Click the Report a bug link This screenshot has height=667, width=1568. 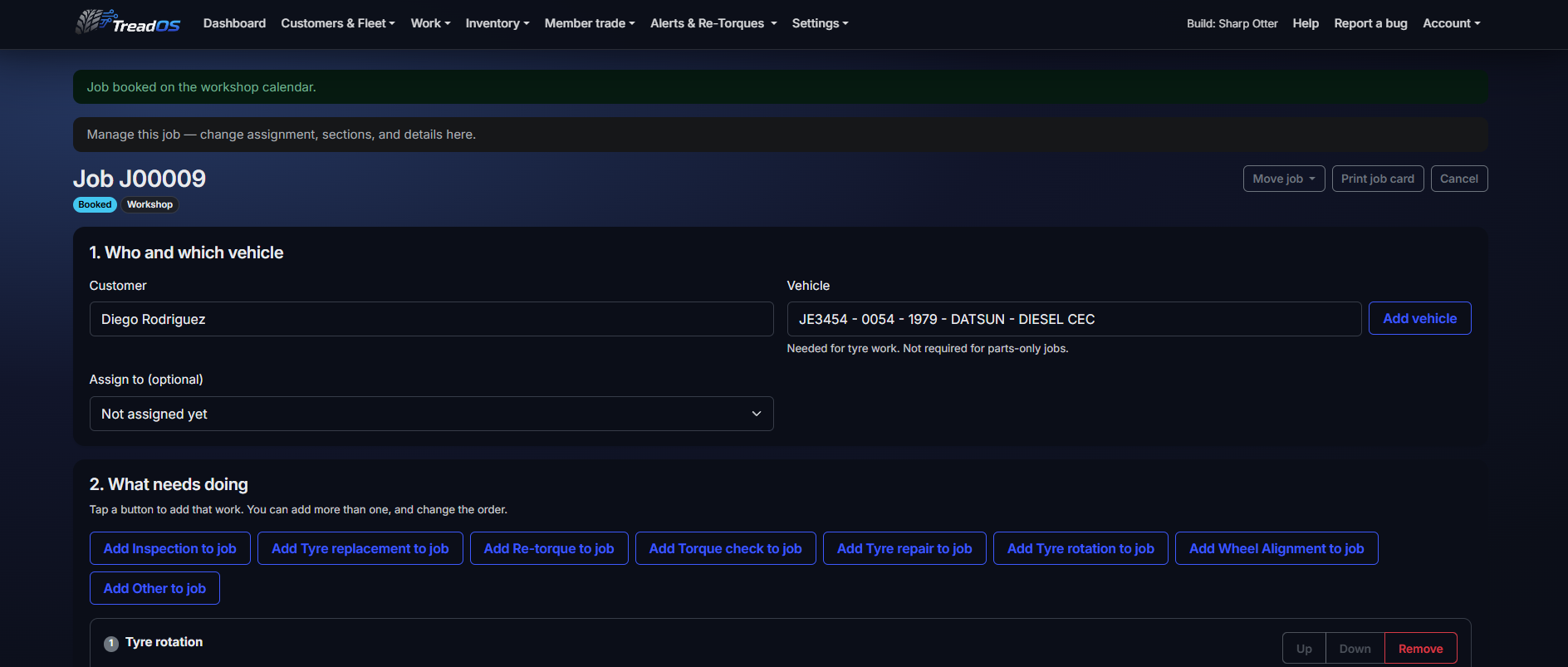pos(1370,23)
